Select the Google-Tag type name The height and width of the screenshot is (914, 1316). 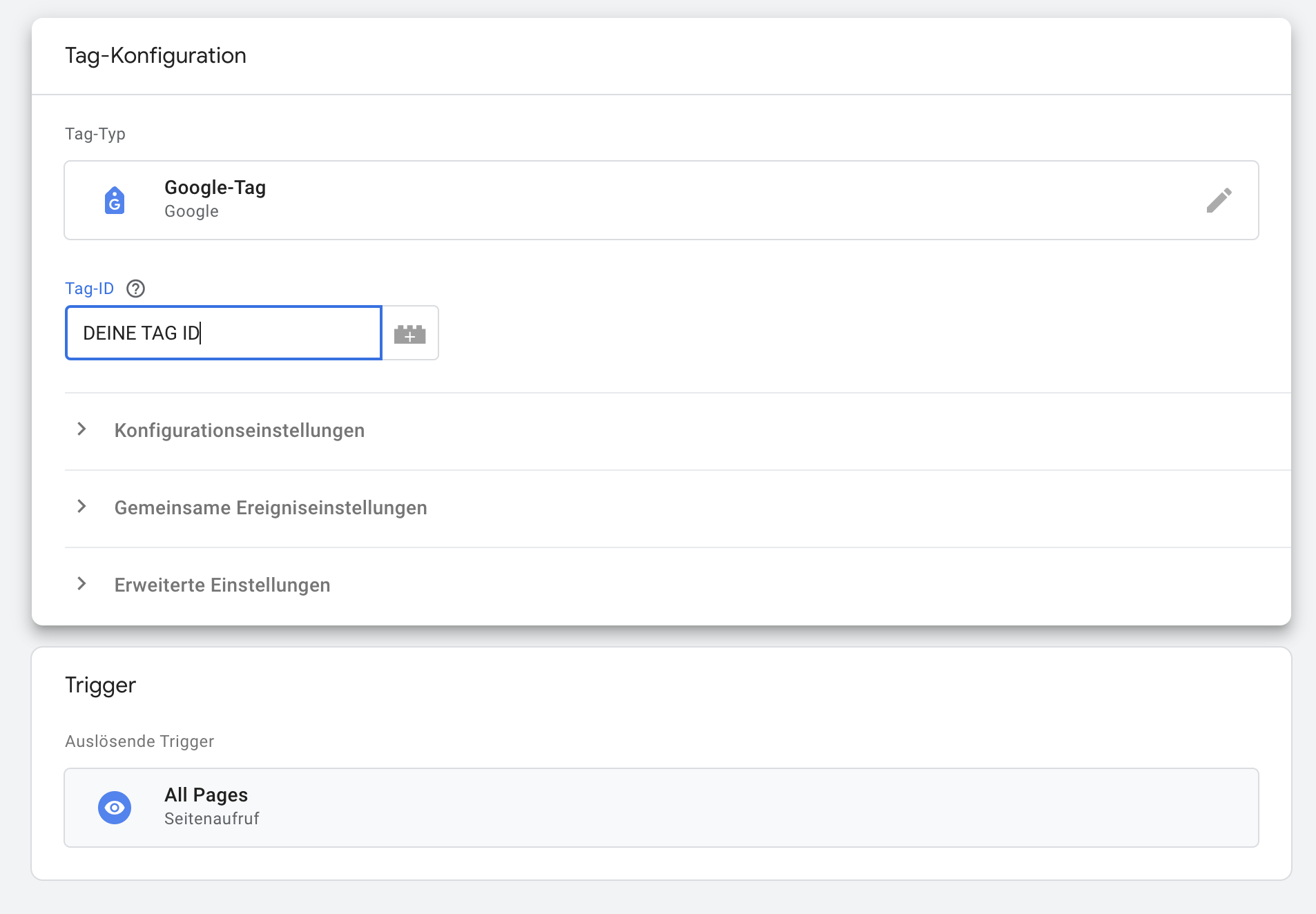tap(215, 188)
